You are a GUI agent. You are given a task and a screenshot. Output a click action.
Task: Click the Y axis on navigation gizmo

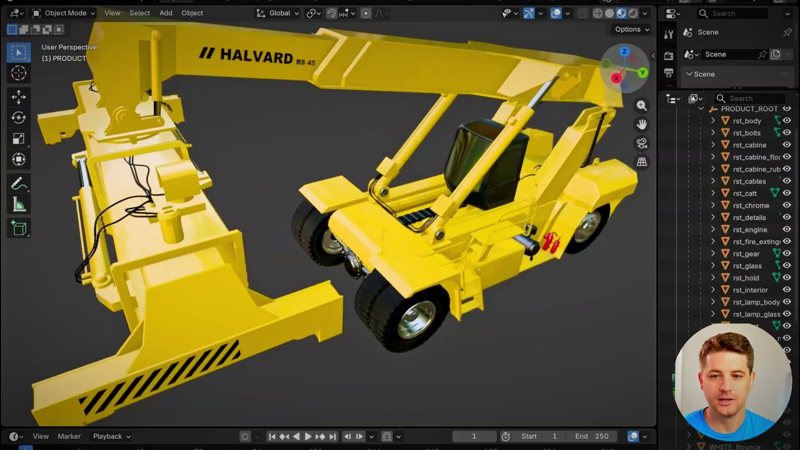point(642,73)
